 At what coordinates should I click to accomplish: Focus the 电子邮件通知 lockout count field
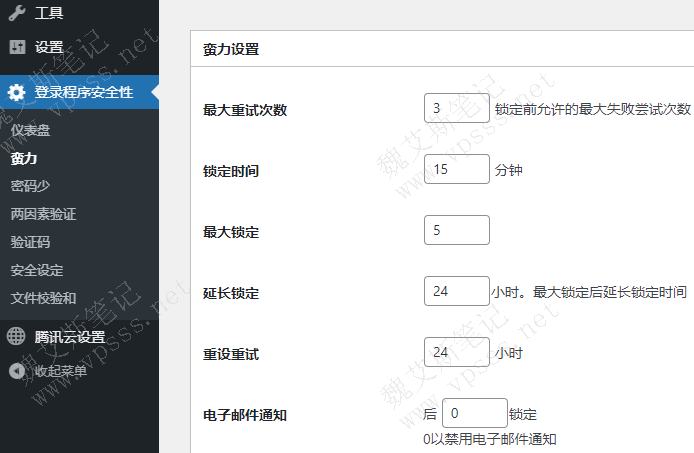[474, 413]
